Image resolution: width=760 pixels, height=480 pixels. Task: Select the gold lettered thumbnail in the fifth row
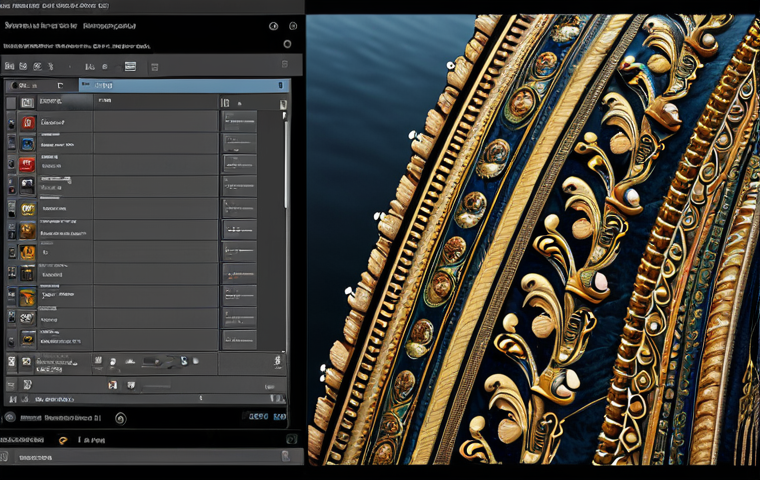pyautogui.click(x=28, y=209)
